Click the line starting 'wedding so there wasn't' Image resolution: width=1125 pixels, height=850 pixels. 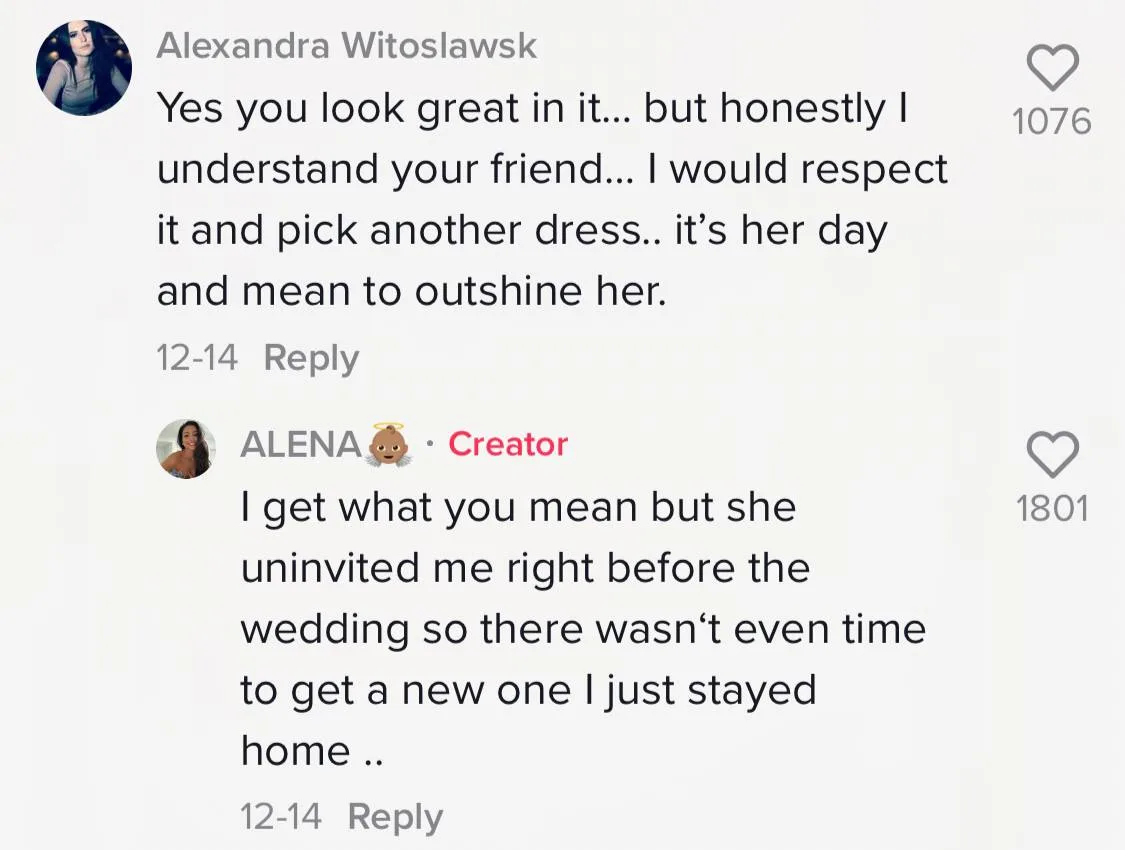tap(583, 629)
